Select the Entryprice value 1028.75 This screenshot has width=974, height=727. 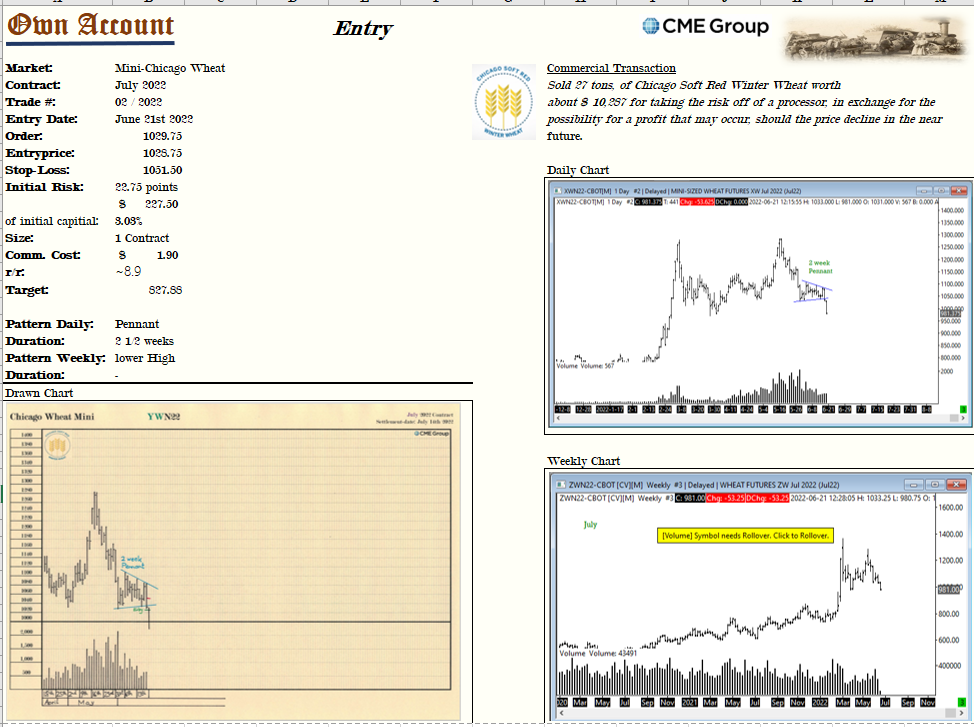[x=162, y=153]
